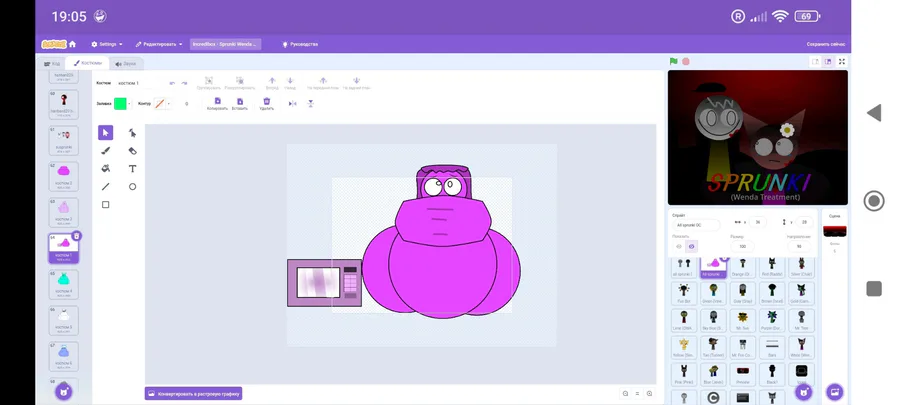Click the sprite name field

pos(697,225)
